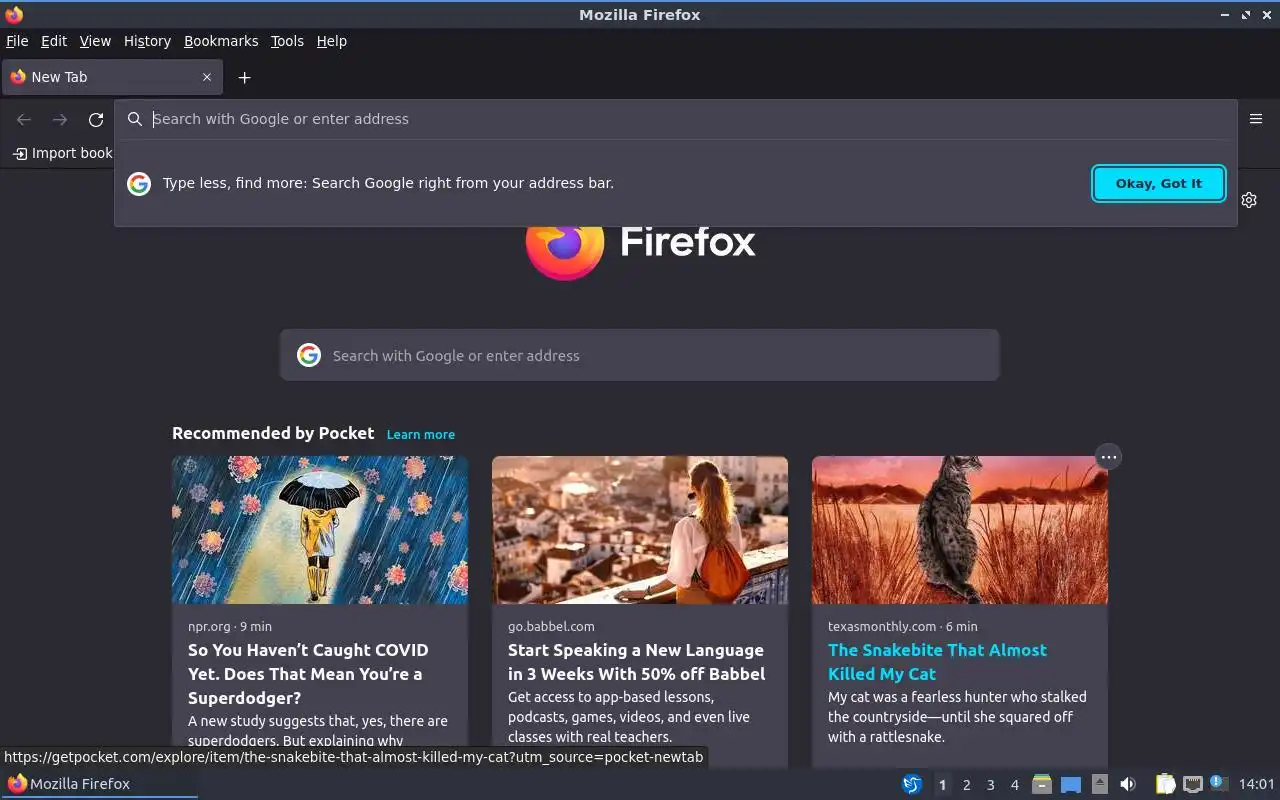1280x800 pixels.
Task: Open the Help menu
Action: [x=331, y=41]
